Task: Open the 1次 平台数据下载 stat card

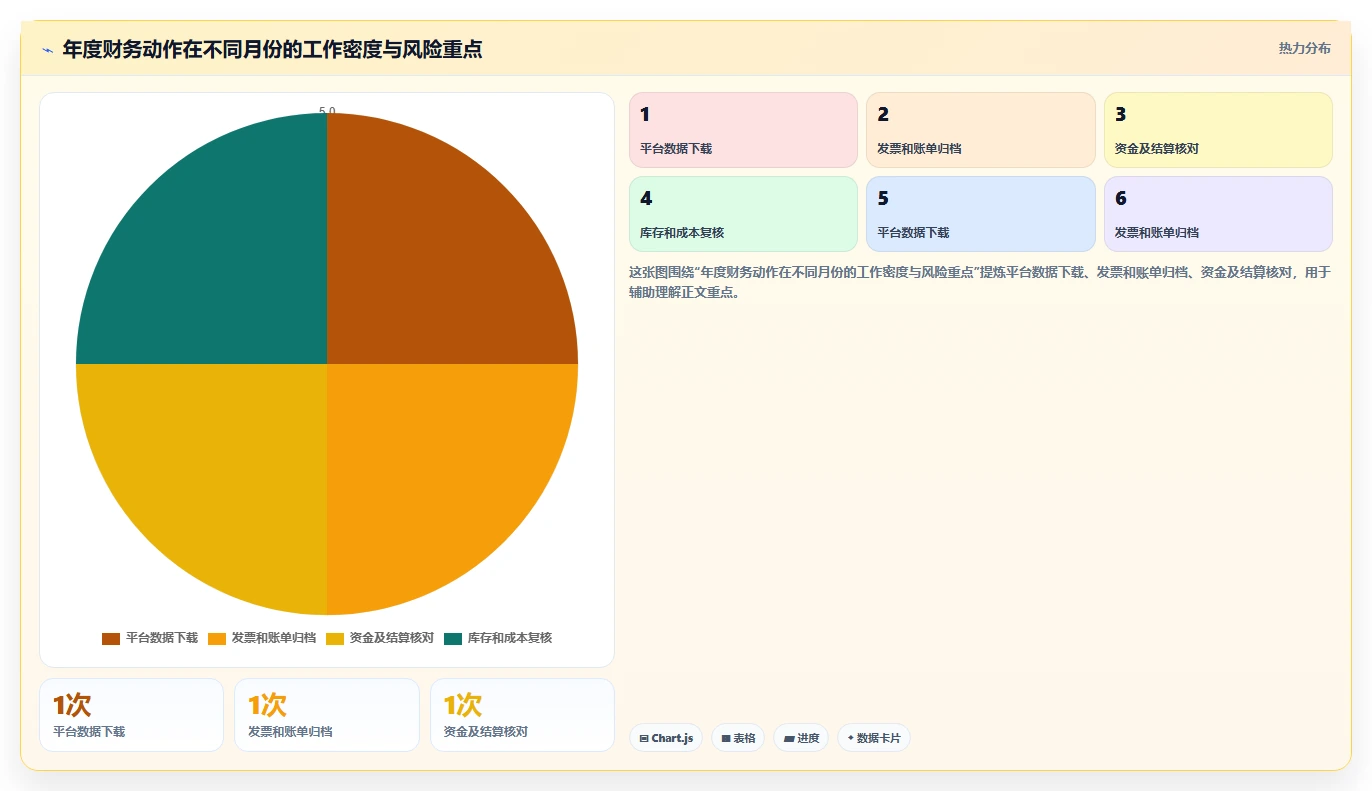Action: coord(131,715)
